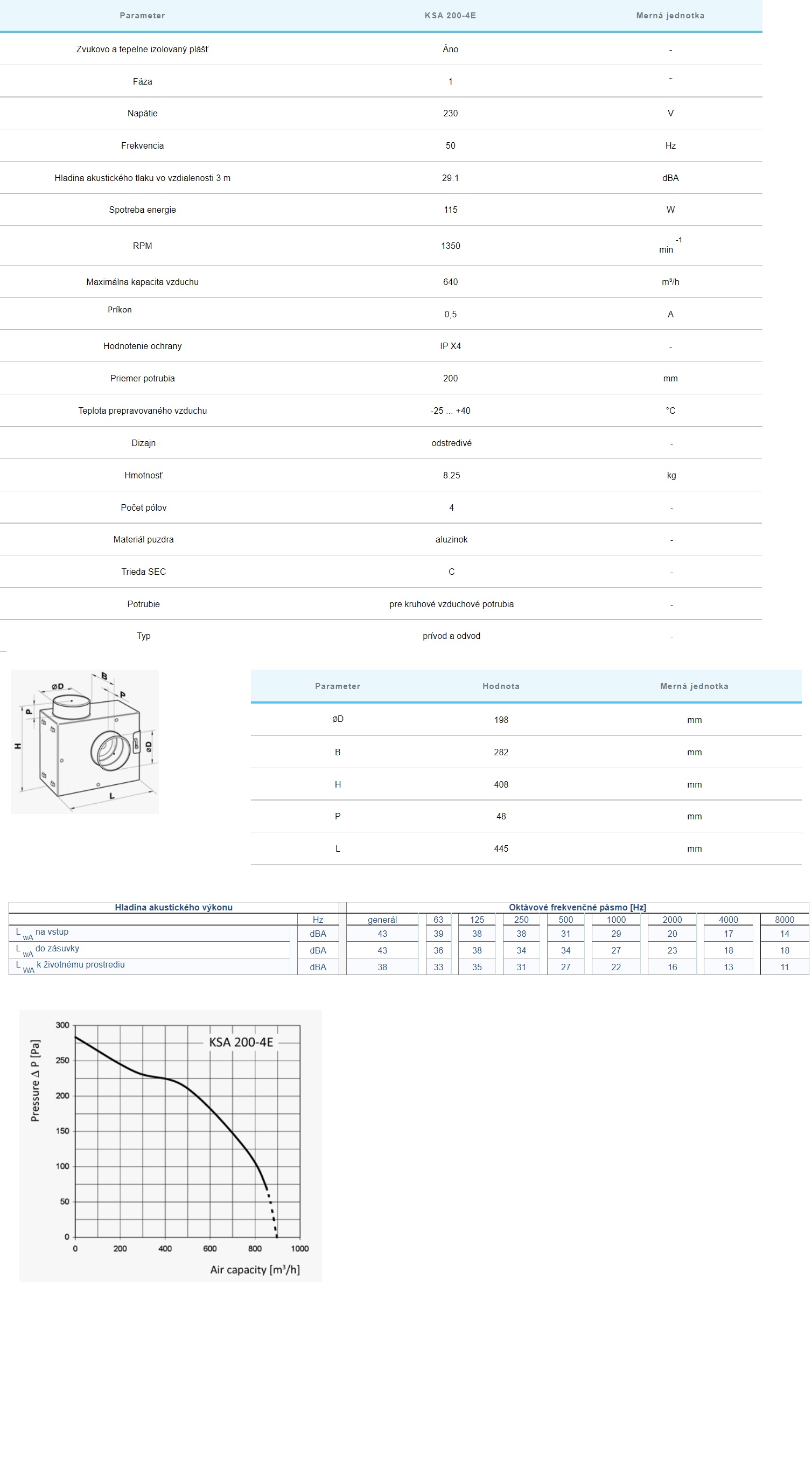
Task: Open the pressure versus air capacity chart
Action: click(x=170, y=1145)
